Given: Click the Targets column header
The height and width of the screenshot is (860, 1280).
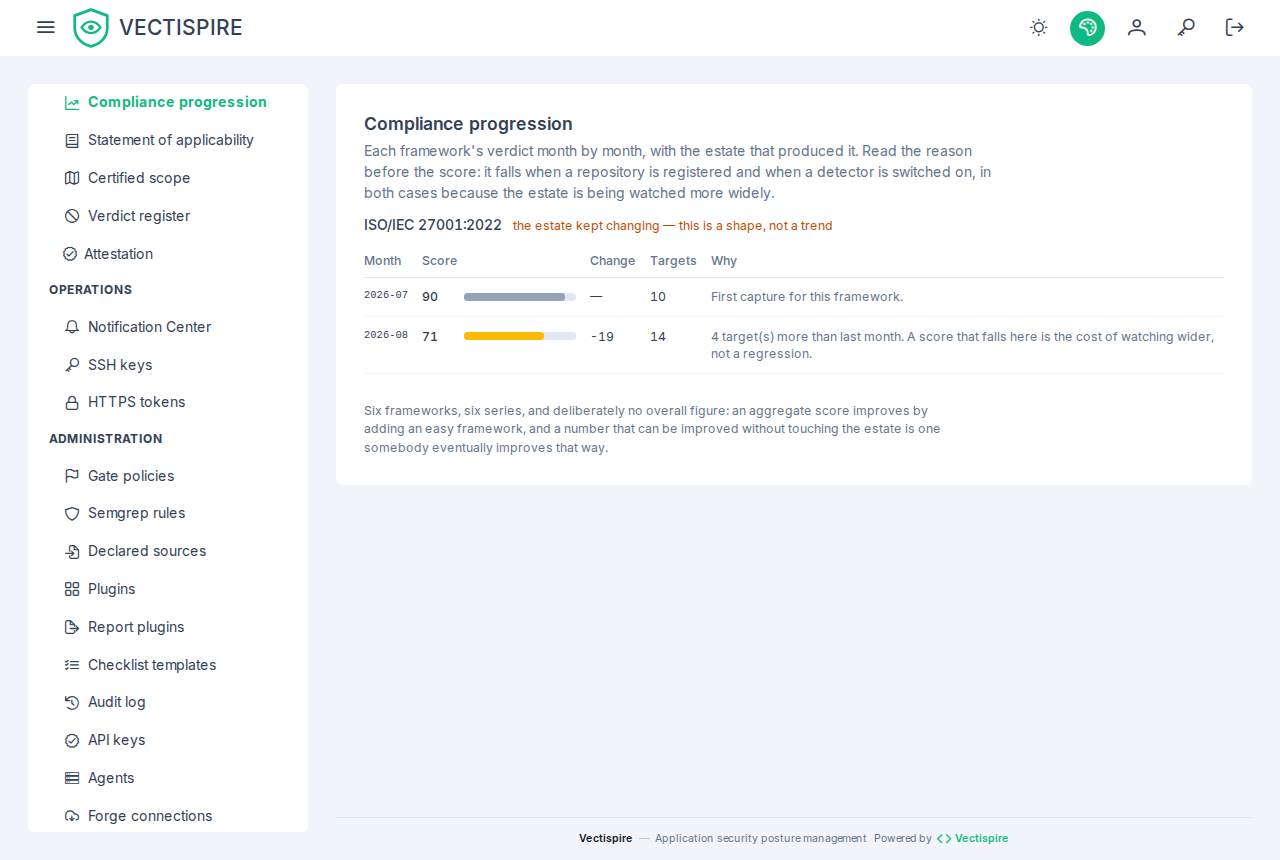Looking at the screenshot, I should tap(673, 260).
